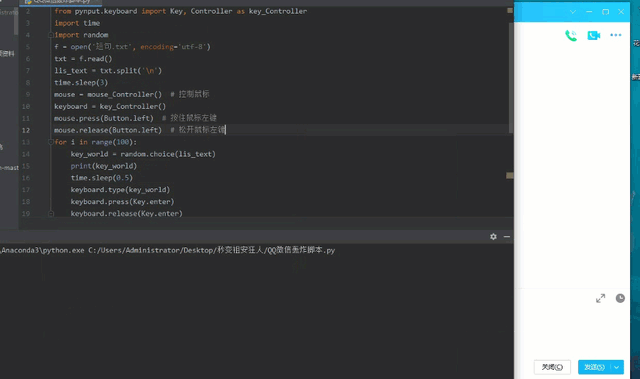Image resolution: width=640 pixels, height=379 pixels.
Task: Minimize the QQ chat window
Action: 589,12
